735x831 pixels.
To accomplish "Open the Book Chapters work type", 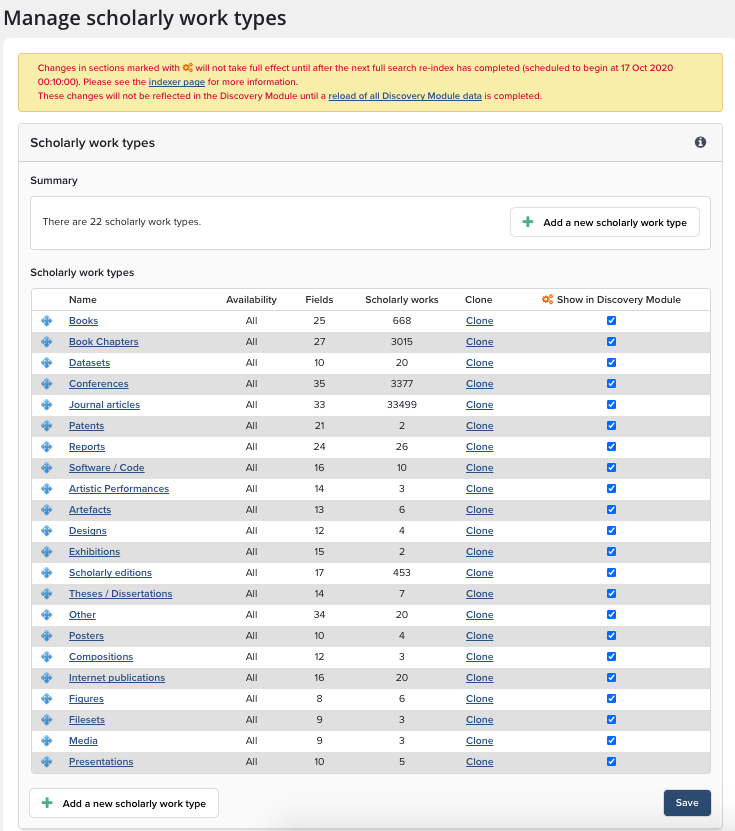I will pyautogui.click(x=103, y=342).
